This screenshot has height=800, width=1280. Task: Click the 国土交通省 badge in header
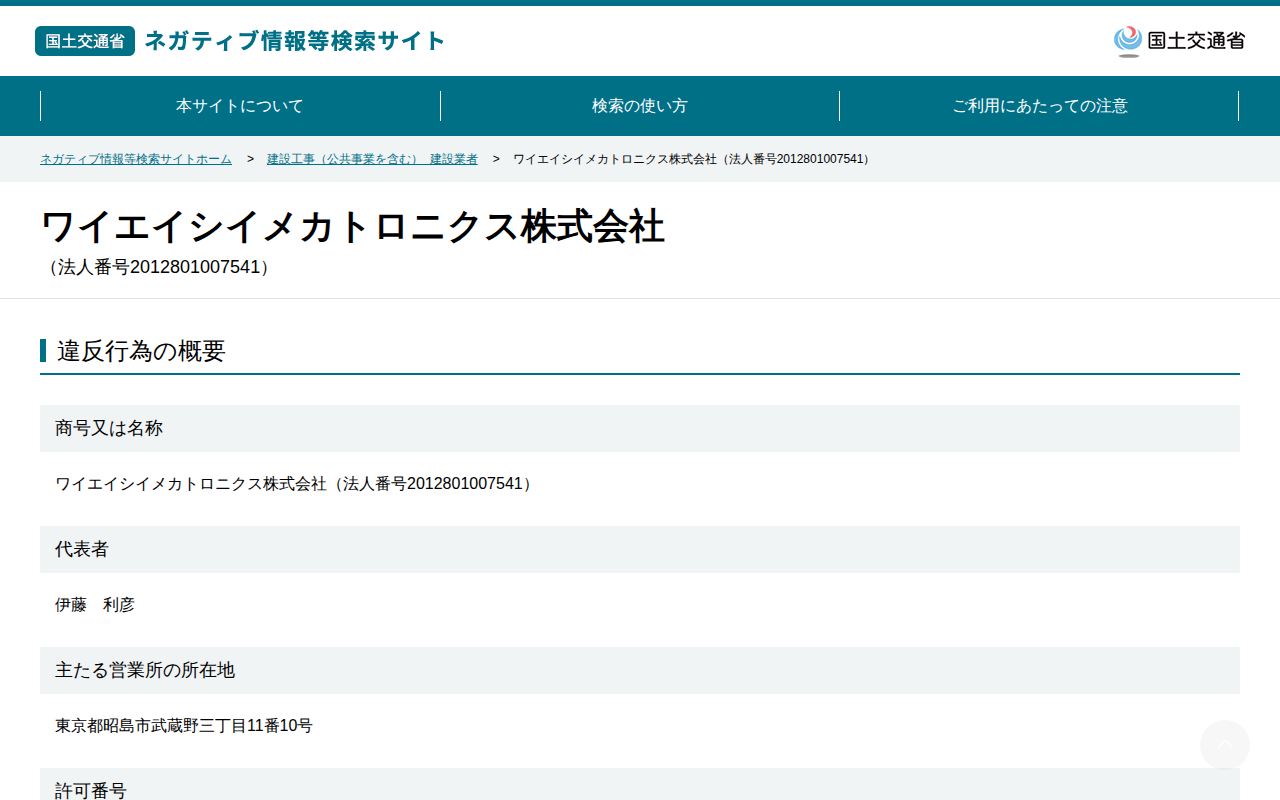[x=85, y=41]
